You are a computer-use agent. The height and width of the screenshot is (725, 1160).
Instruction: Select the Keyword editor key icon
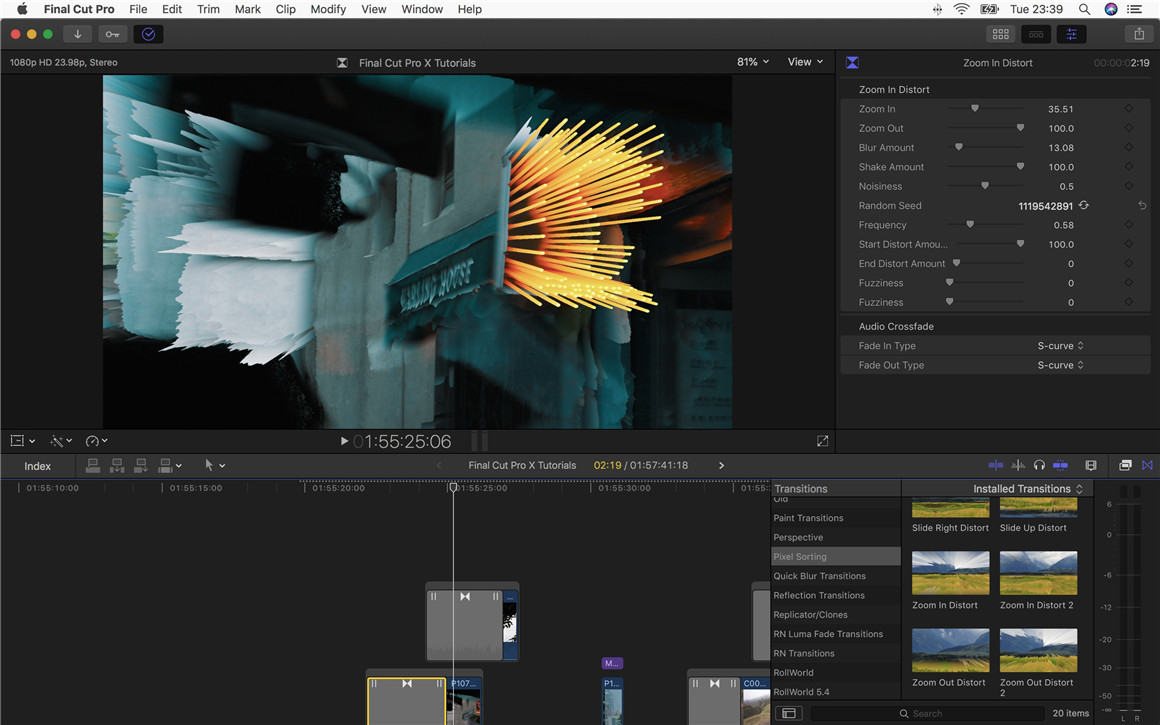coord(112,33)
